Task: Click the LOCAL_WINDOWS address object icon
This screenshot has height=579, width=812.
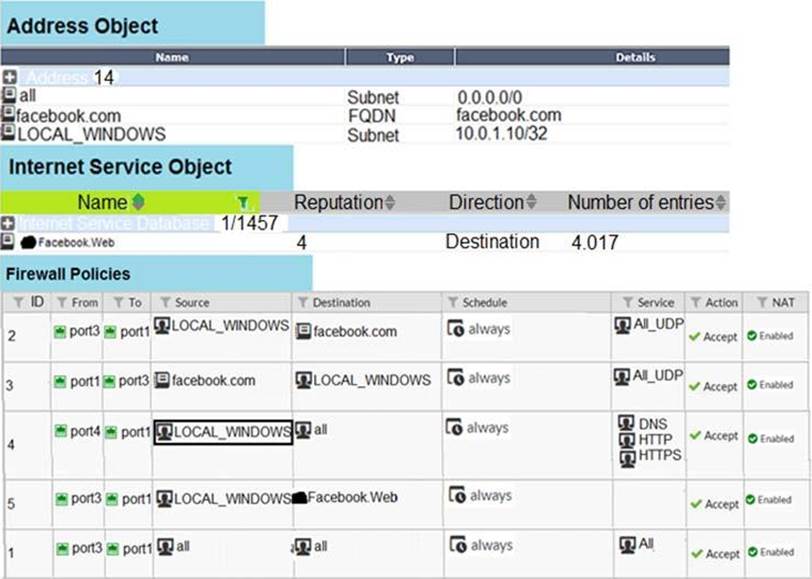Action: click(8, 133)
